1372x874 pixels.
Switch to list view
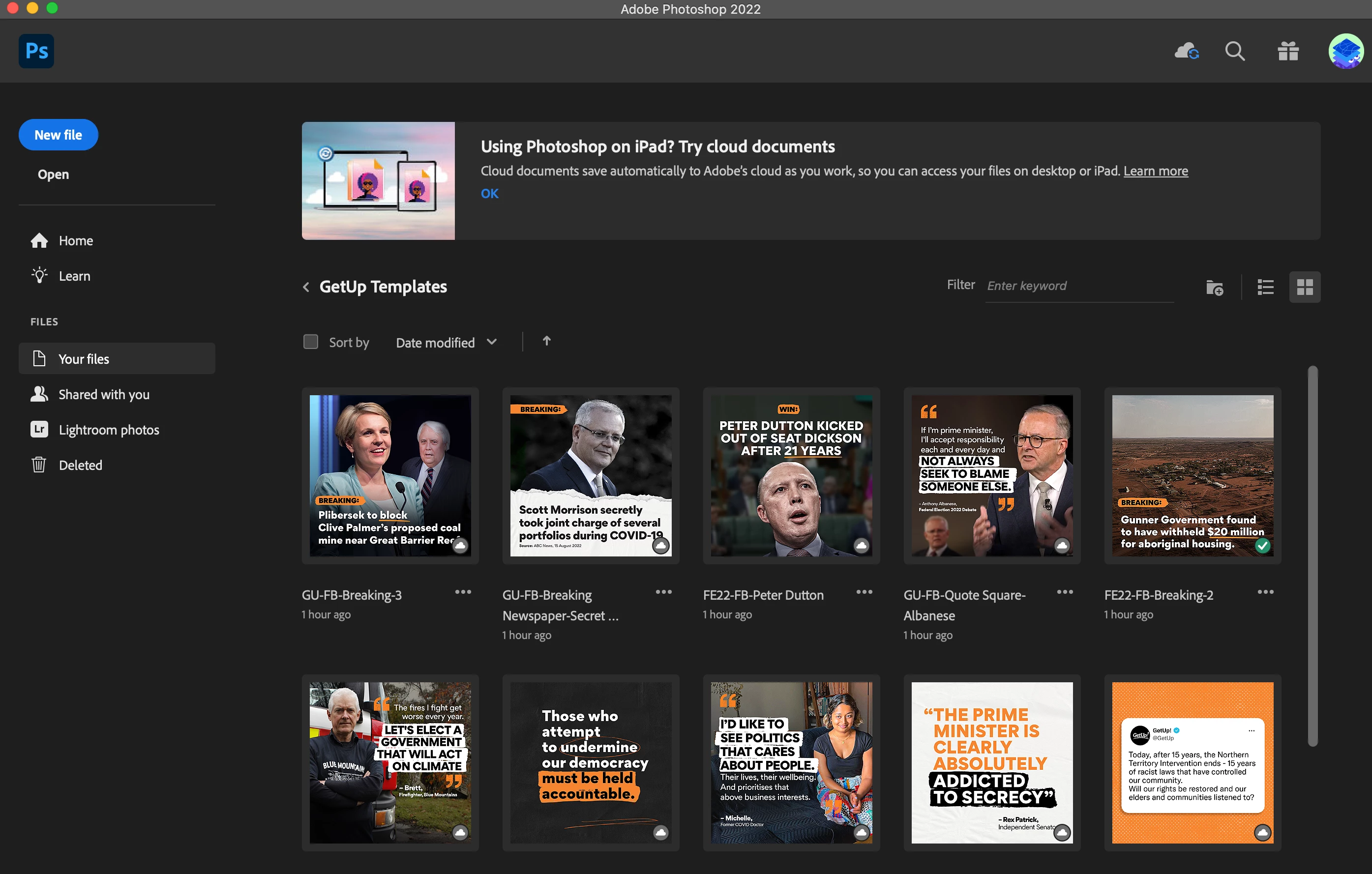point(1265,287)
